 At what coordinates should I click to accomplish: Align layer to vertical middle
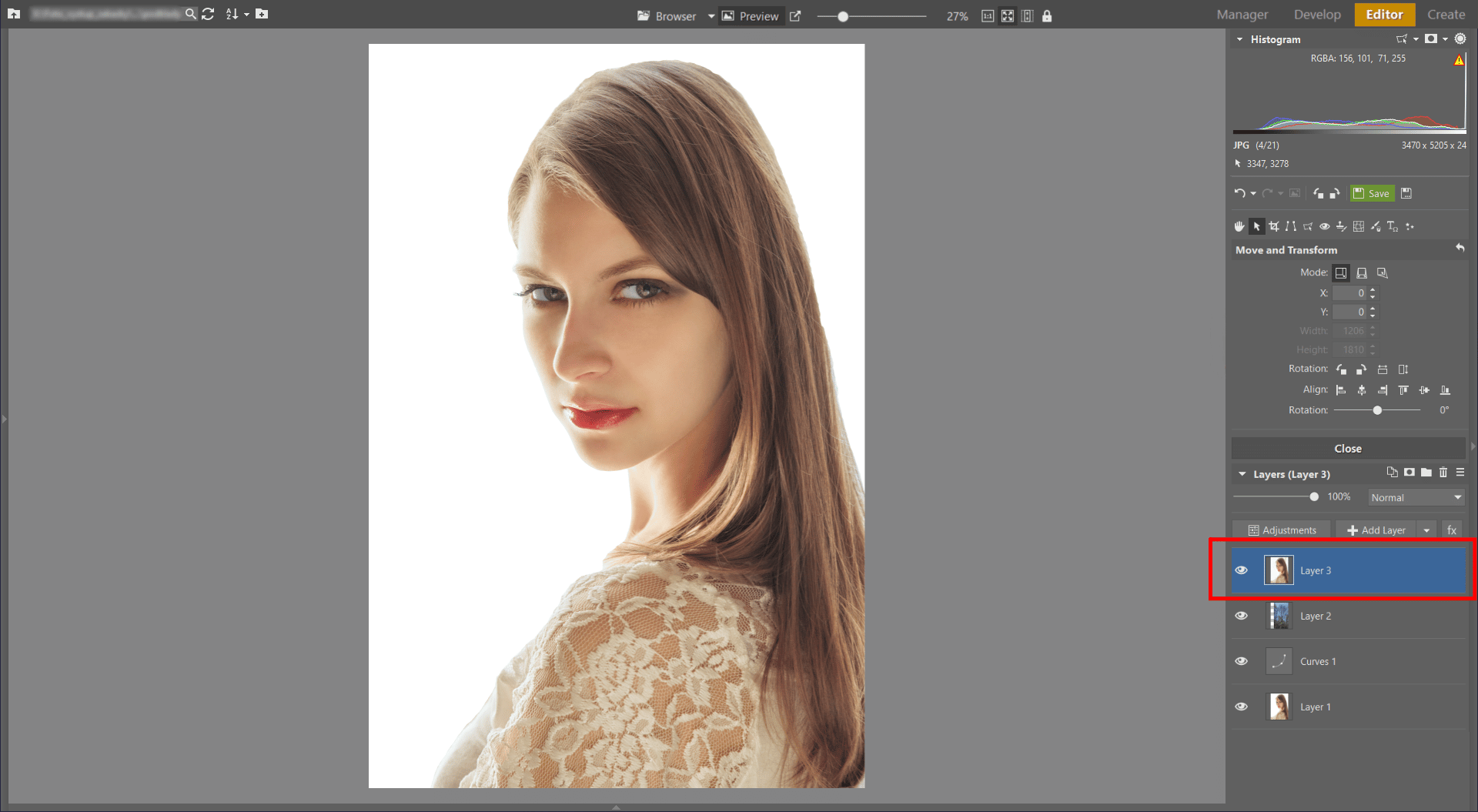tap(1424, 390)
